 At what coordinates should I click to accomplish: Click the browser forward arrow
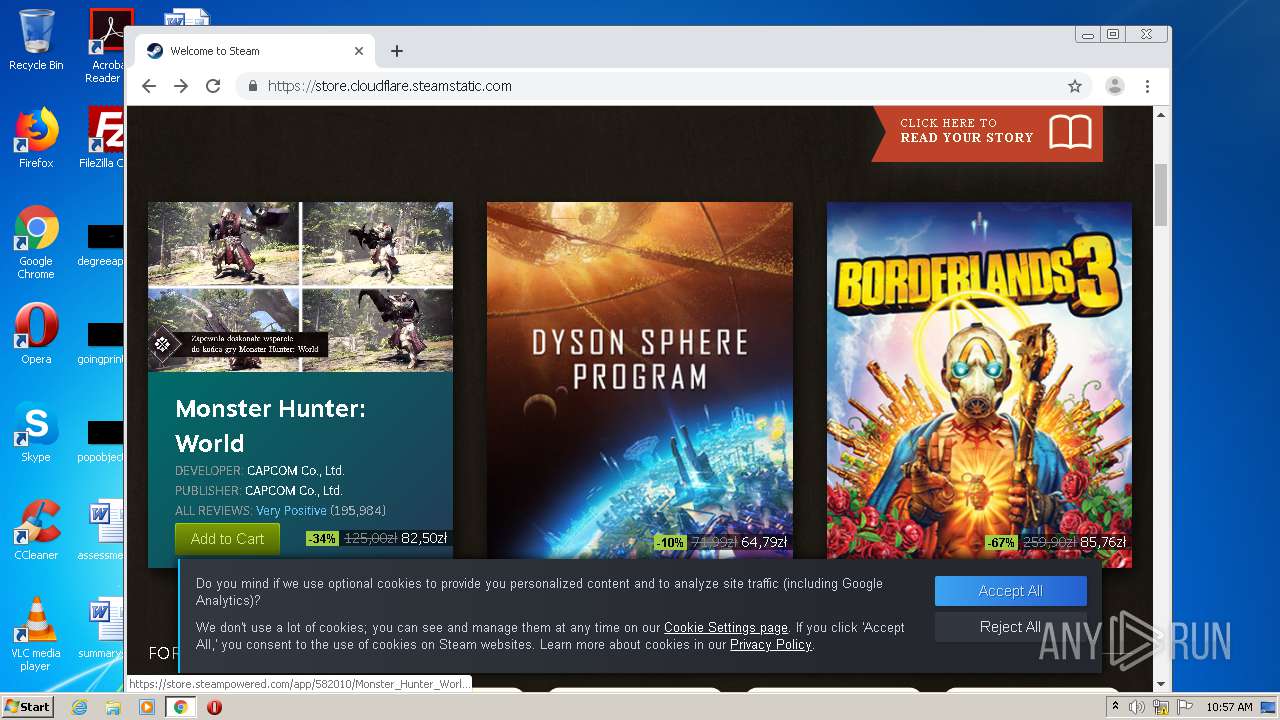click(181, 86)
